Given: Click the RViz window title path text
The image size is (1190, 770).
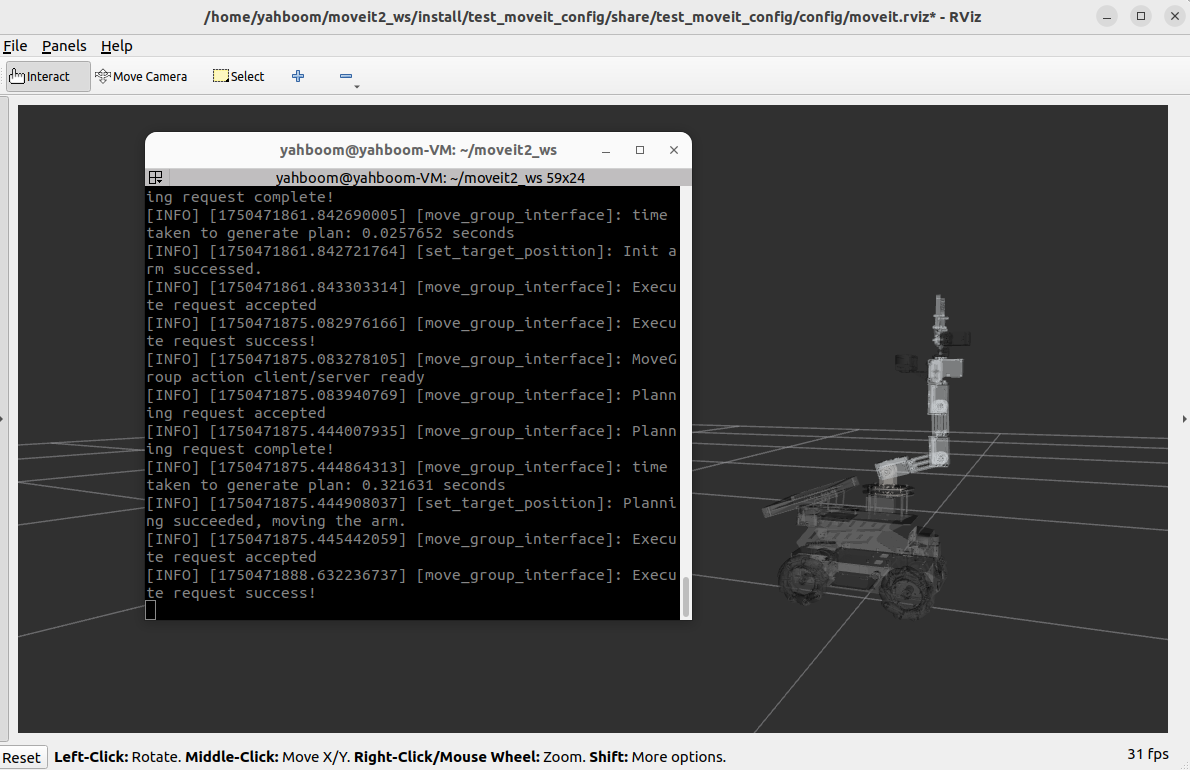Looking at the screenshot, I should pos(593,17).
